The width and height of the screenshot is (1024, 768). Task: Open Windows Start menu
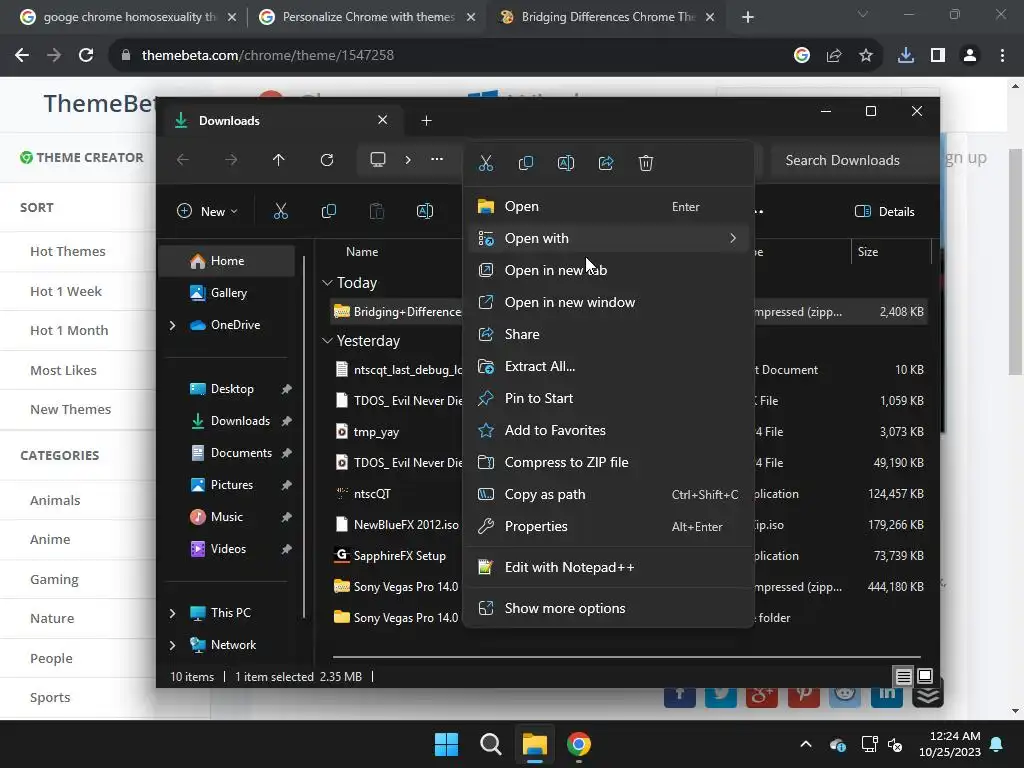[x=447, y=744]
